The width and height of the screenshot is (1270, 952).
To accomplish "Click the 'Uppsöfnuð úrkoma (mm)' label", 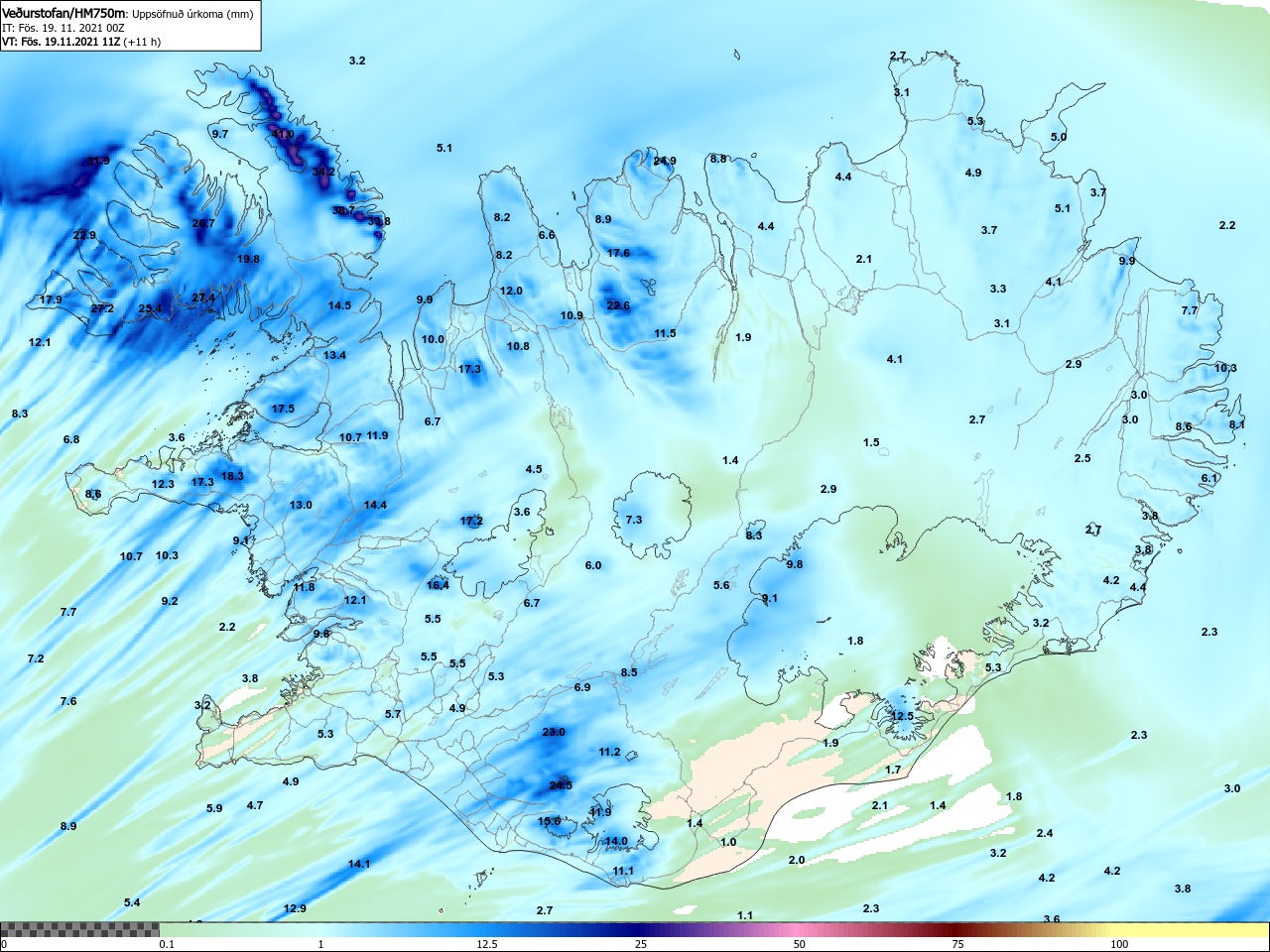I will pos(192,14).
